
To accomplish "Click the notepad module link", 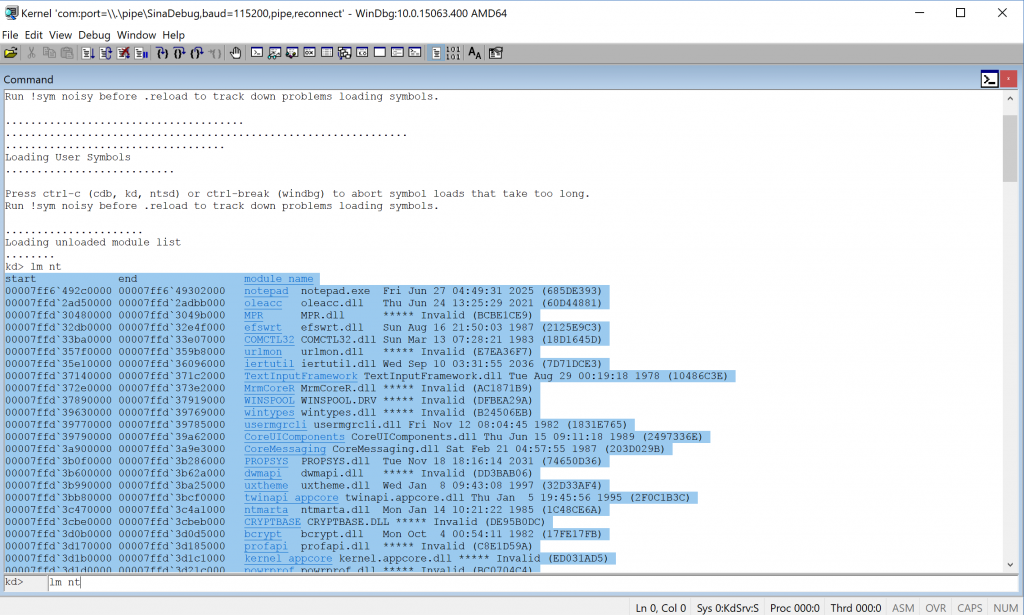I will 266,291.
